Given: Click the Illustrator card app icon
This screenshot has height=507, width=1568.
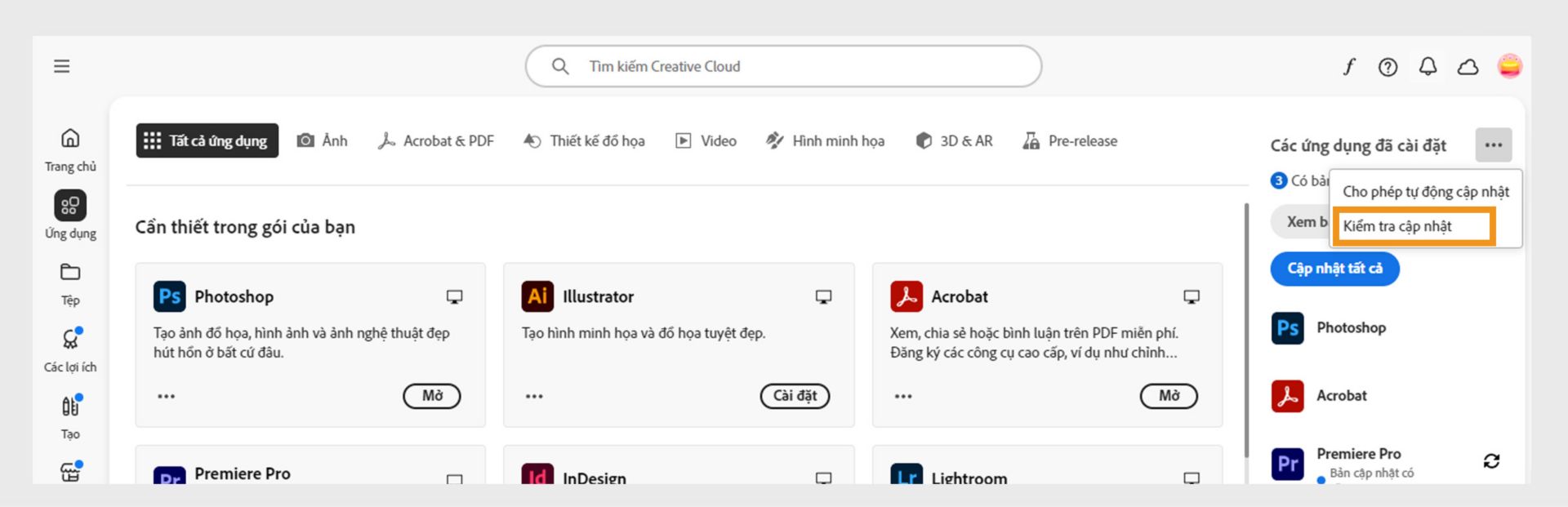Looking at the screenshot, I should [x=537, y=296].
